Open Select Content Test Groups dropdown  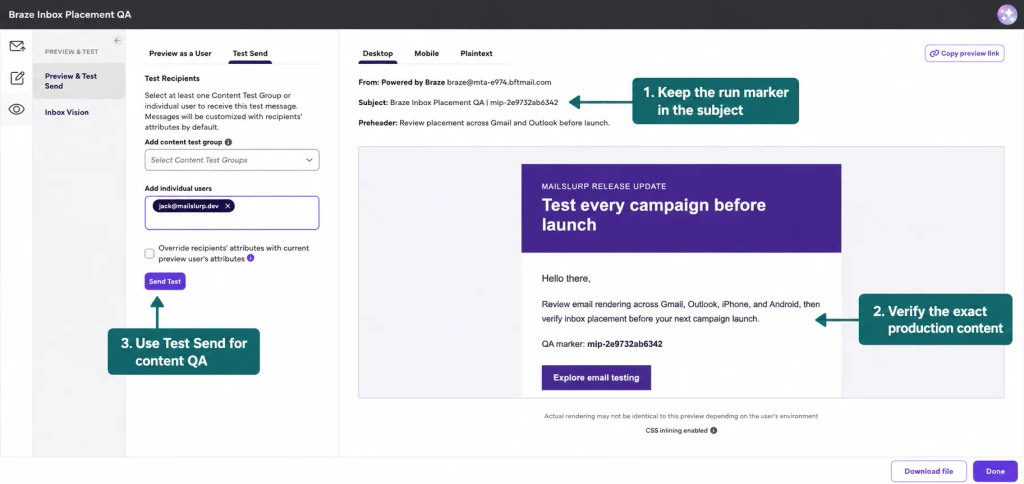point(232,160)
